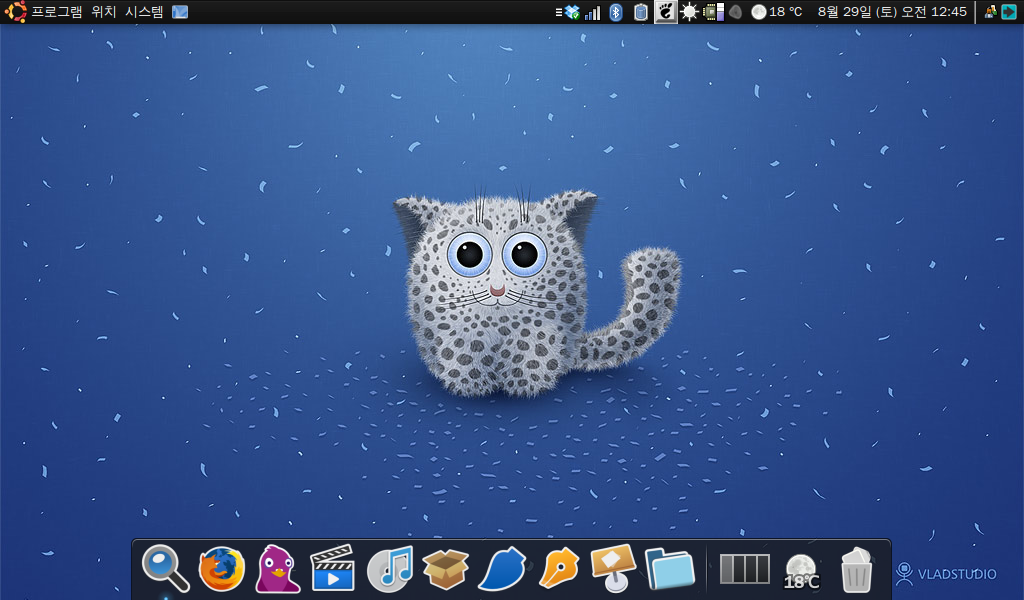
Task: Open the blue folder in the dock
Action: [669, 569]
